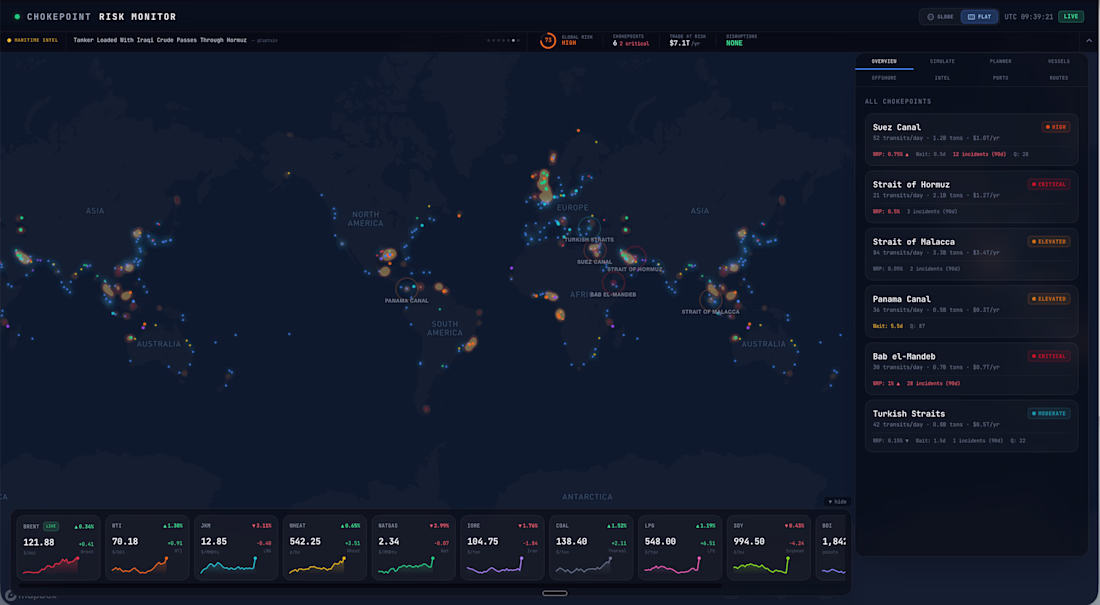The height and width of the screenshot is (605, 1100).
Task: Click the Bab el-Mandeb map marker
Action: (x=613, y=283)
